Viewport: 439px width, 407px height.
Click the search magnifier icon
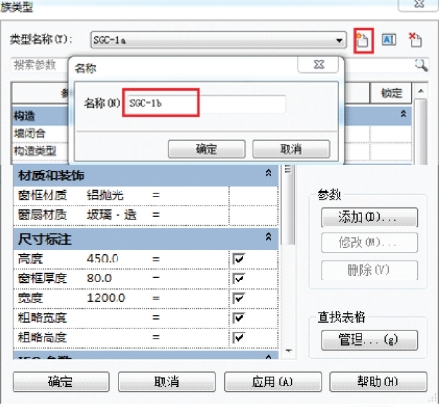pos(421,65)
